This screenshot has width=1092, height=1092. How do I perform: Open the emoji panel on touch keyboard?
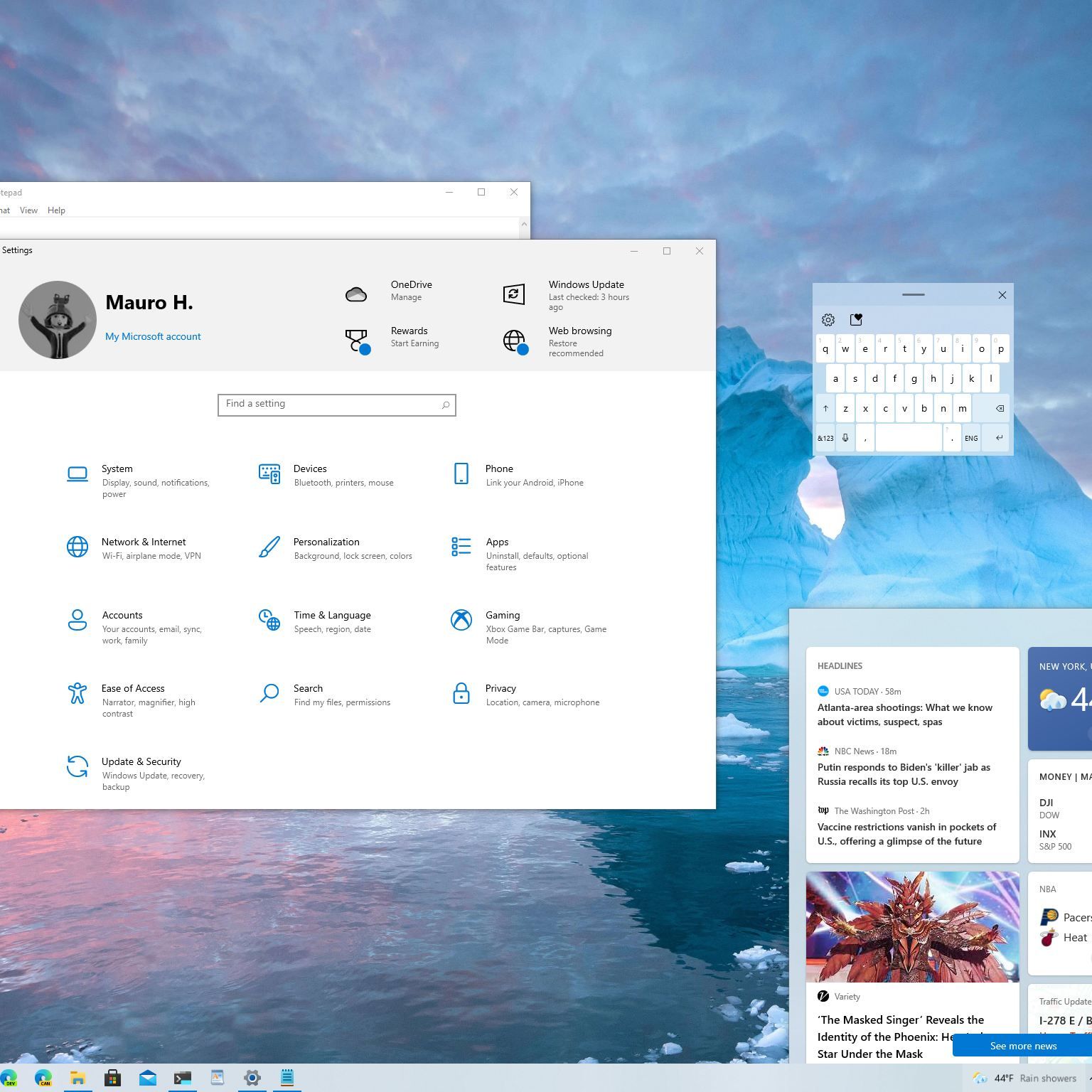click(856, 320)
